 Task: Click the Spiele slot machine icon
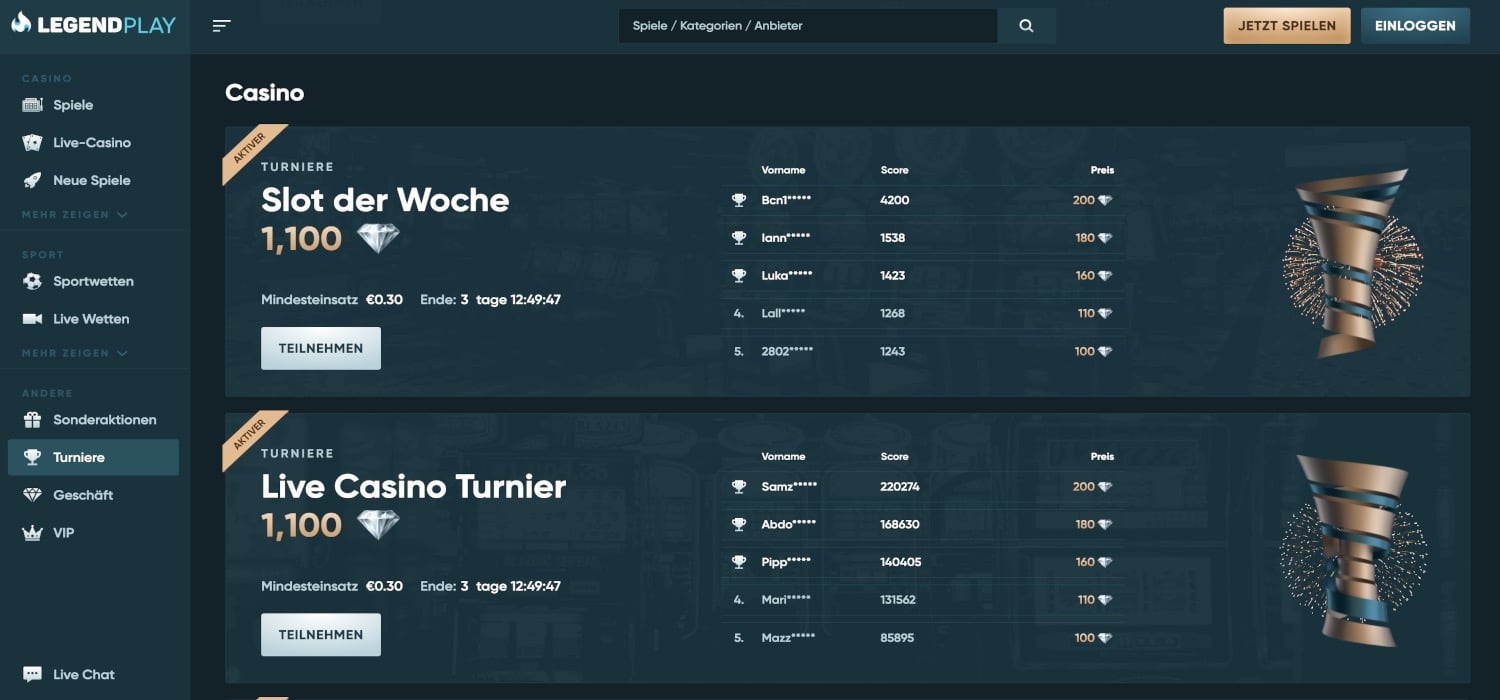tap(33, 105)
